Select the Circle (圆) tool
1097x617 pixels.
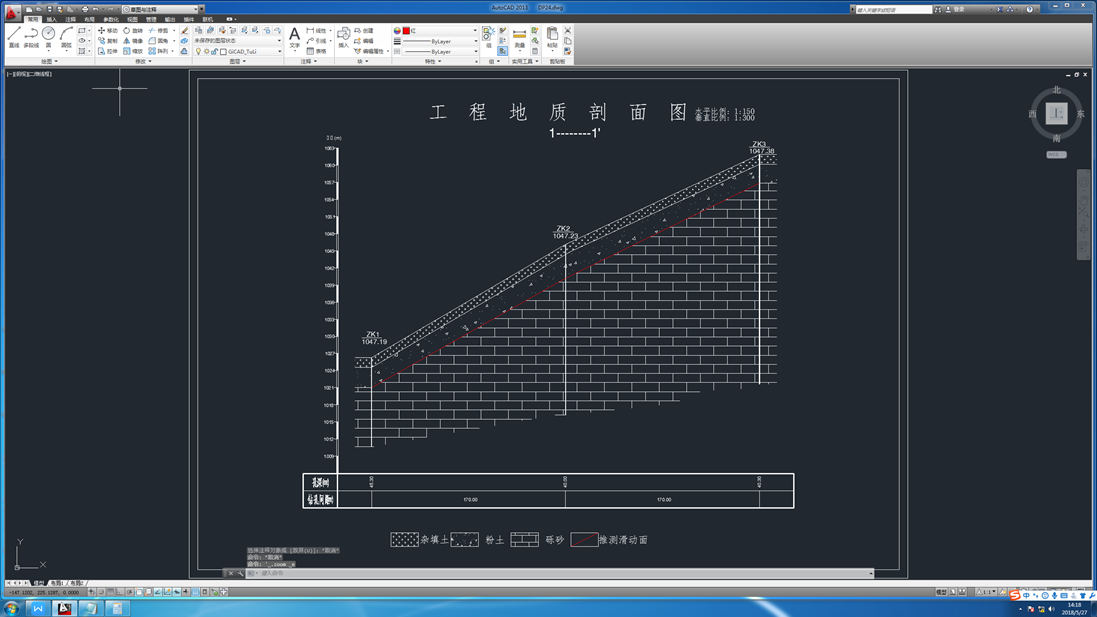click(48, 36)
